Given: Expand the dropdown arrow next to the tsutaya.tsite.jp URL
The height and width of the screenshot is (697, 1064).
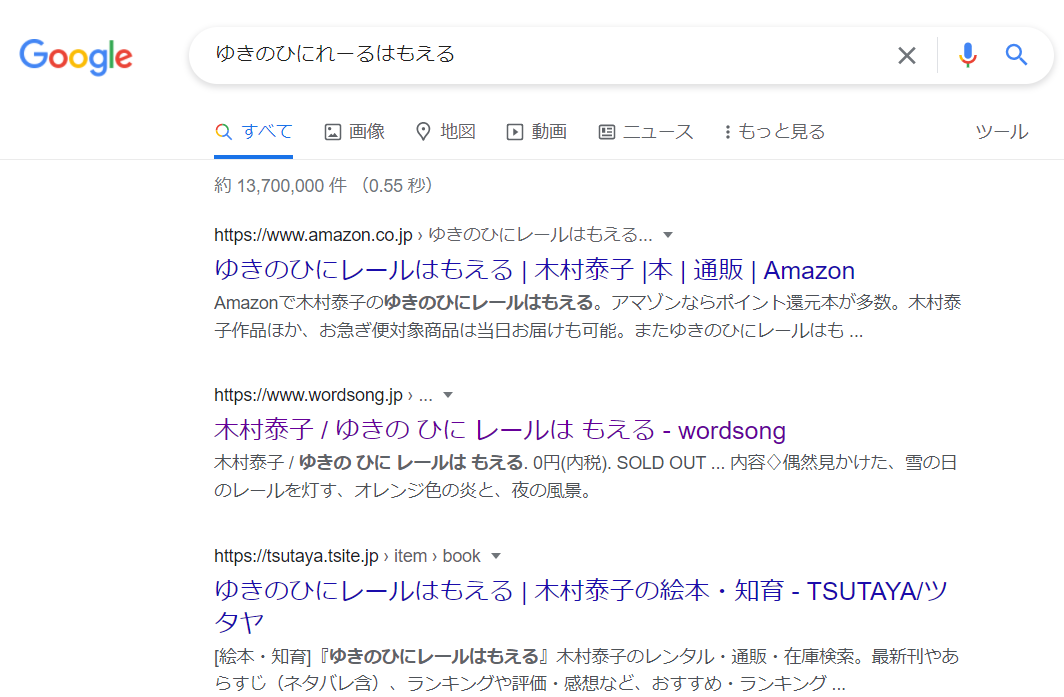Looking at the screenshot, I should 496,556.
